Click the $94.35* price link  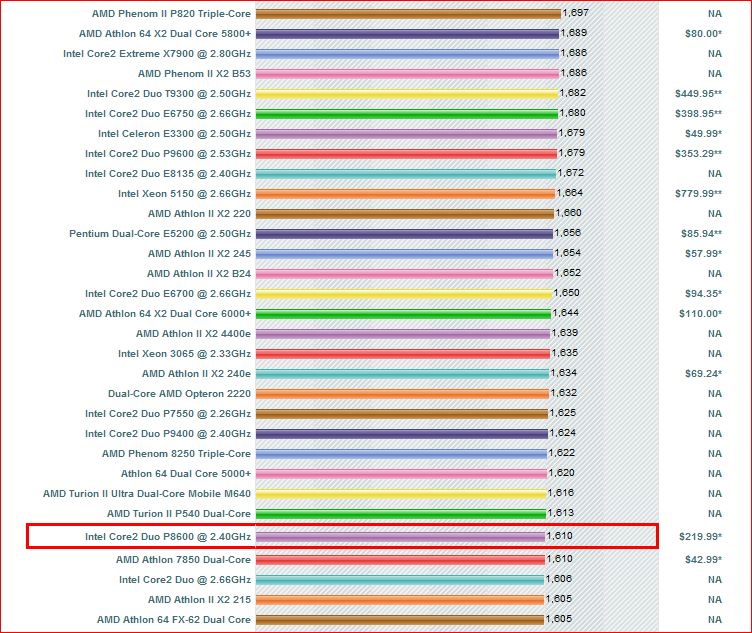[x=704, y=294]
